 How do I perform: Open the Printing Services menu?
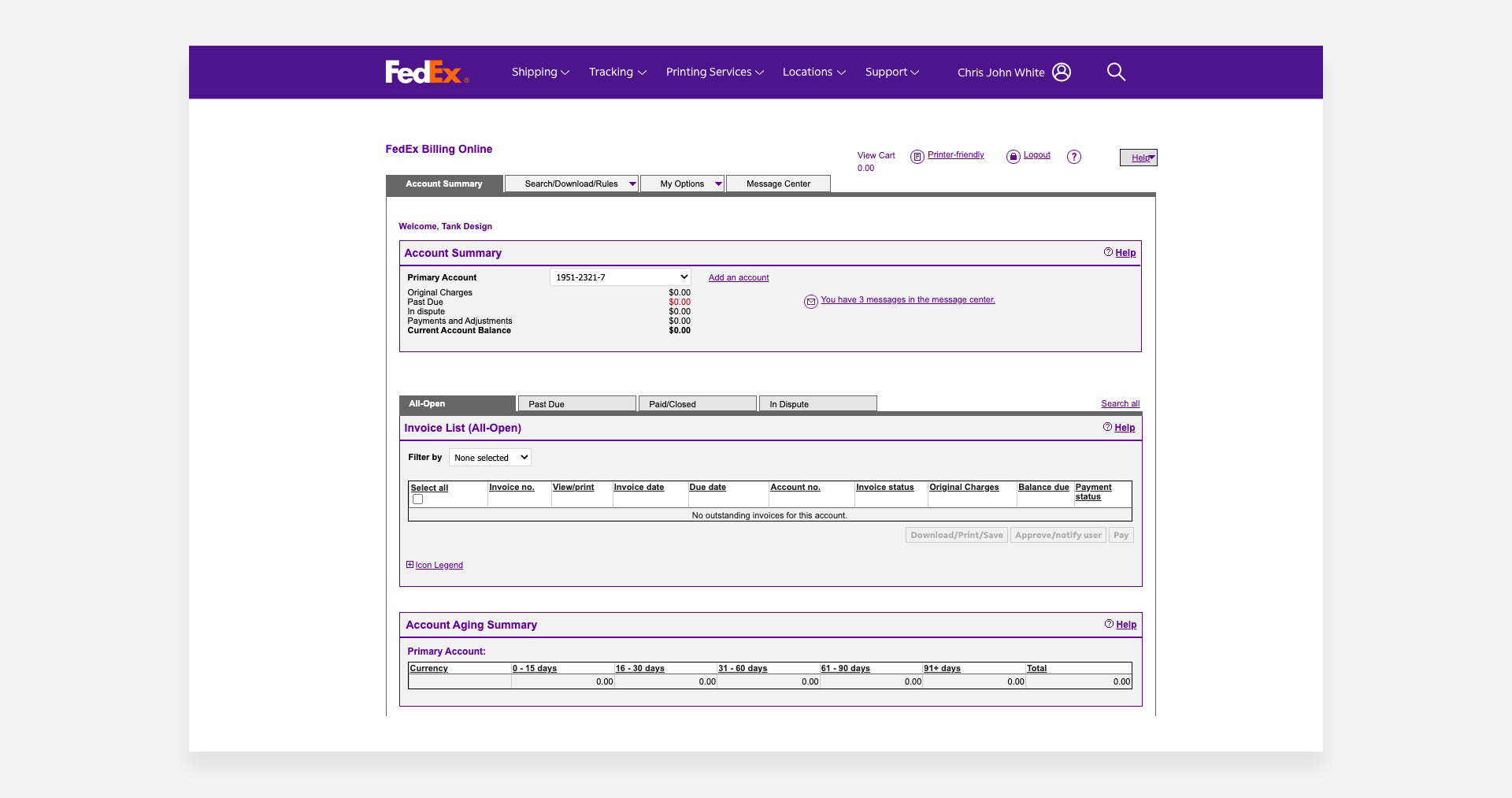715,72
